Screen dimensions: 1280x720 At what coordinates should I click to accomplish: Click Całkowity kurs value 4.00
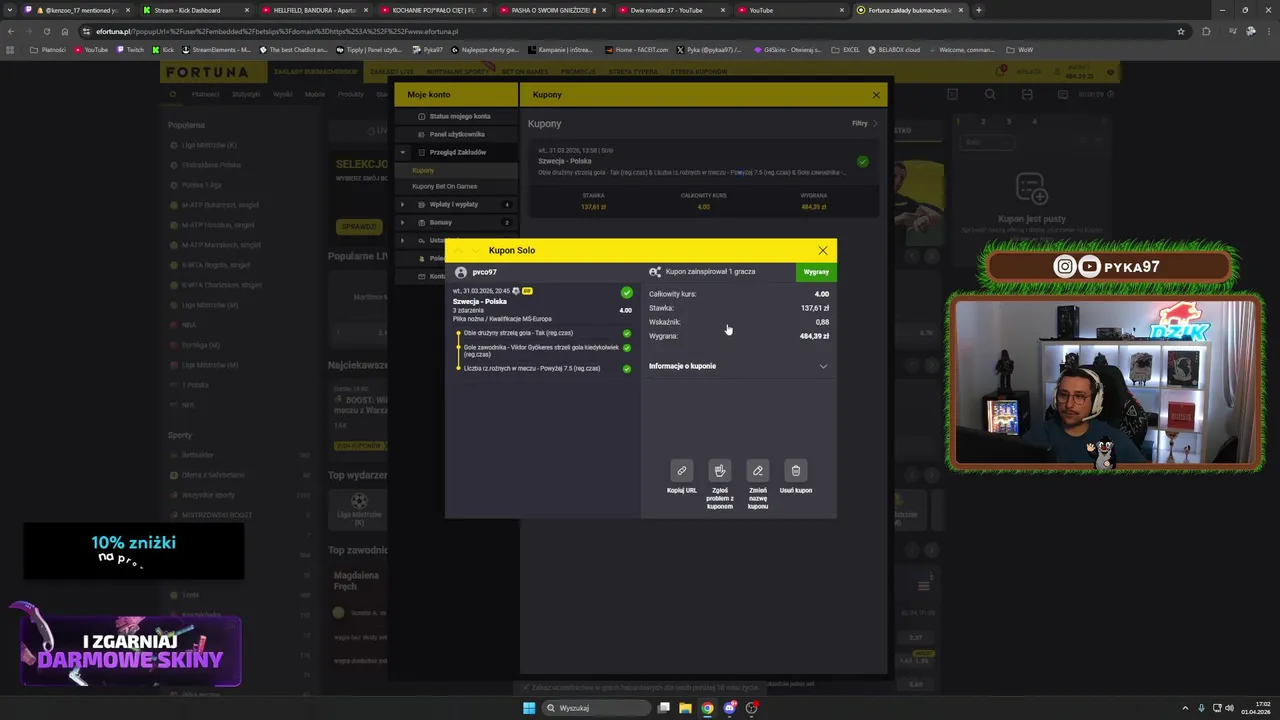(x=822, y=294)
